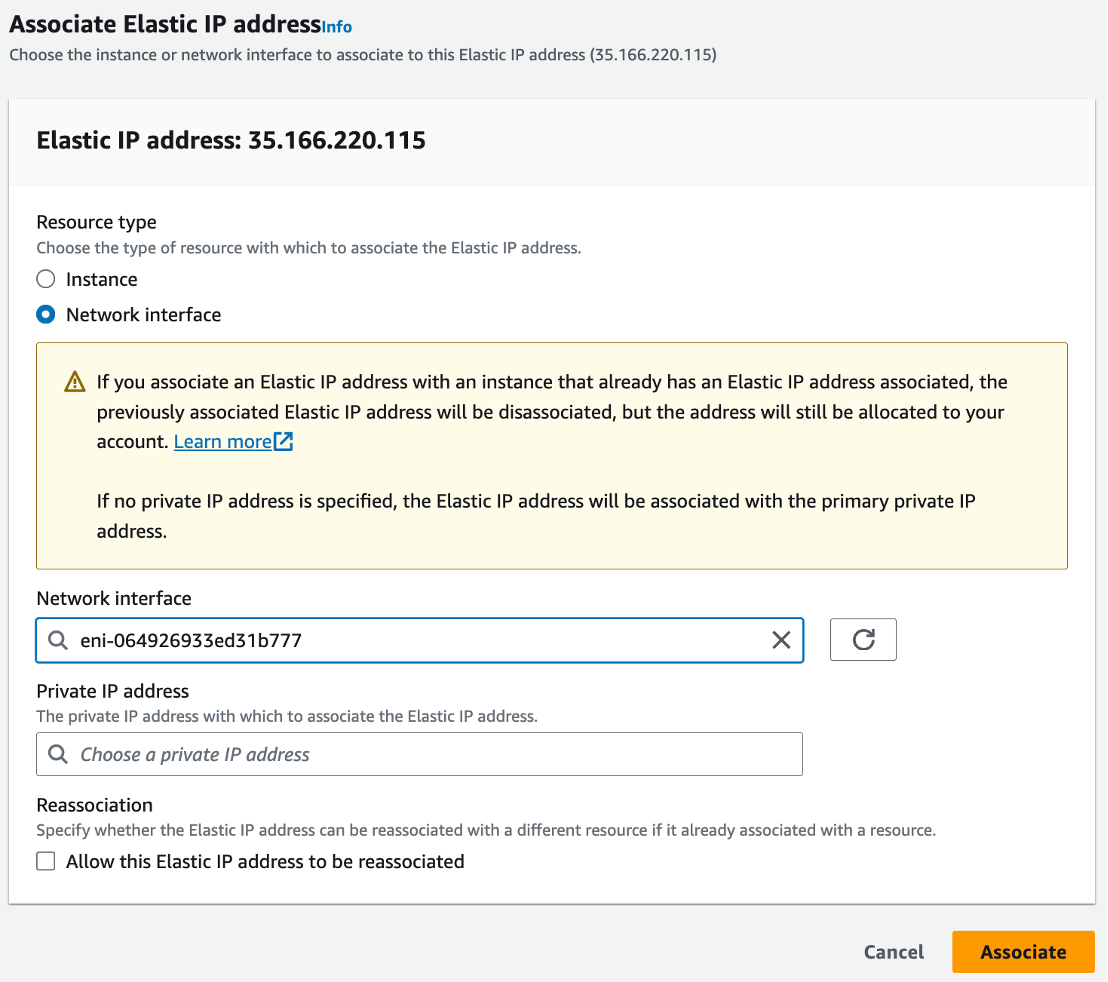Click the X to clear the network interface selection
The height and width of the screenshot is (982, 1108).
(x=781, y=640)
